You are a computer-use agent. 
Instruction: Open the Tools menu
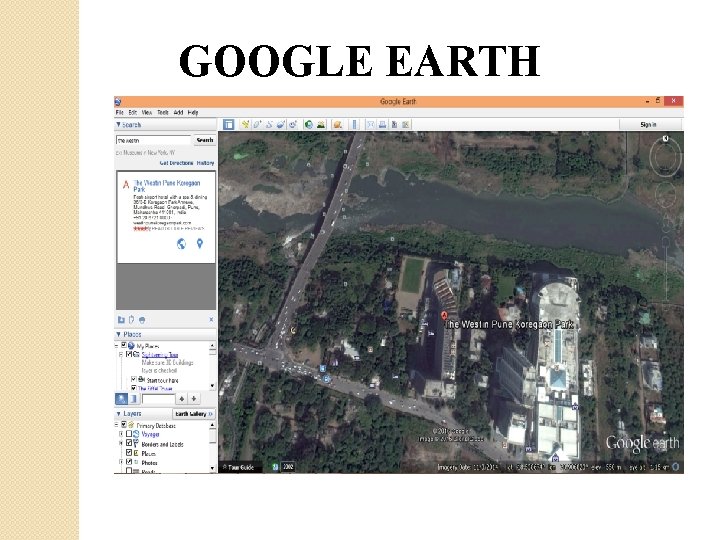pyautogui.click(x=163, y=112)
